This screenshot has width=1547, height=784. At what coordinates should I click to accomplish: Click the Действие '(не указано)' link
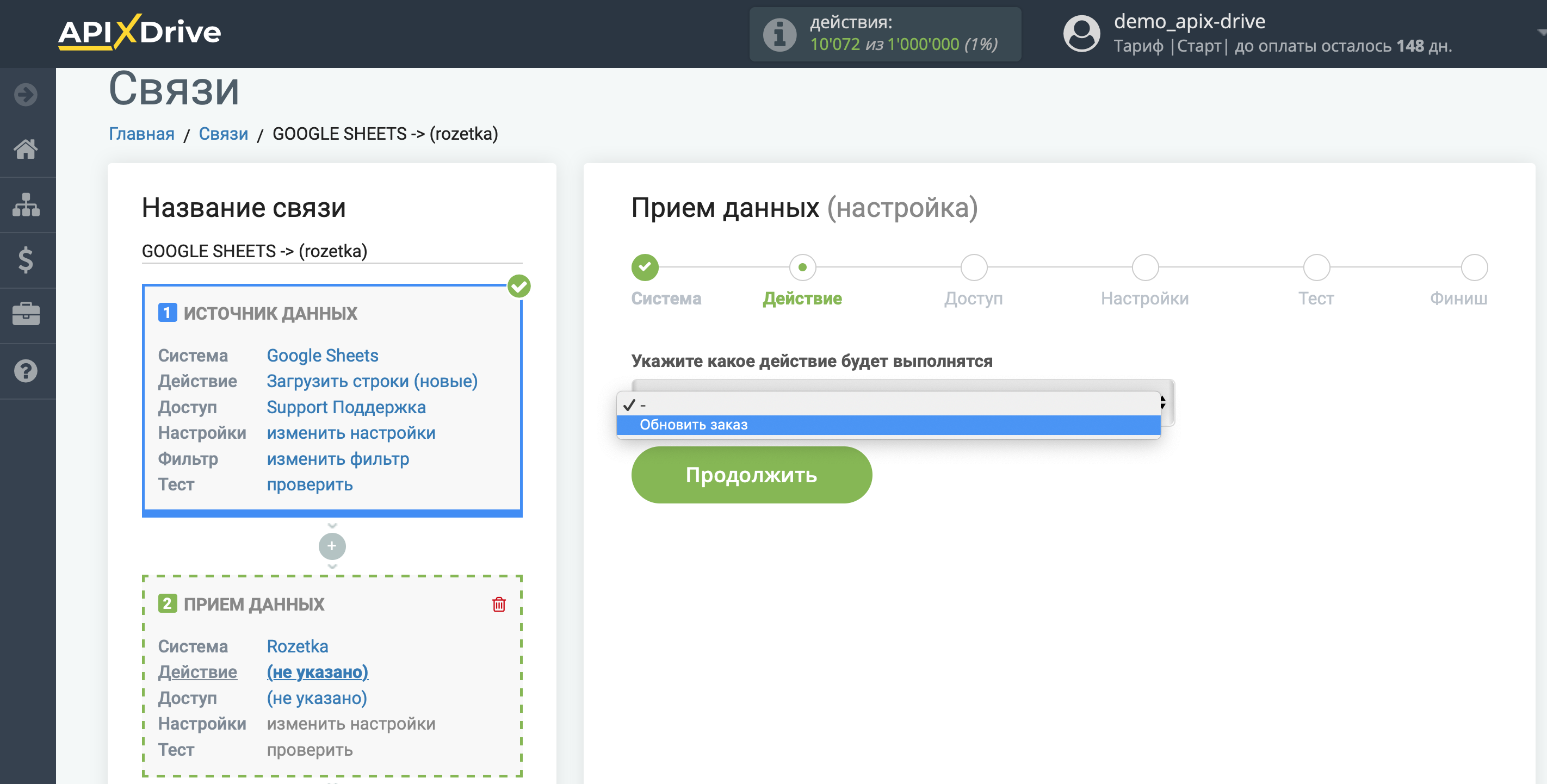317,672
